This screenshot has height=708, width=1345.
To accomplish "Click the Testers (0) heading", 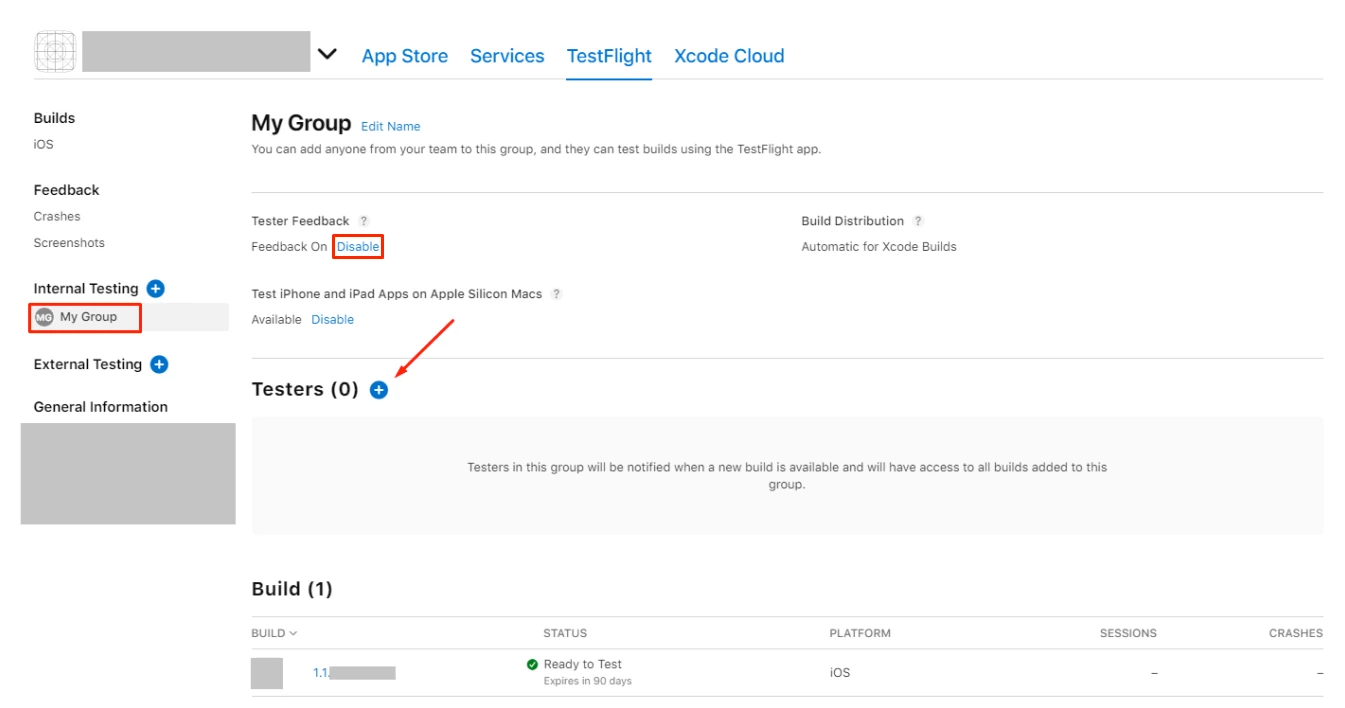I will [305, 390].
